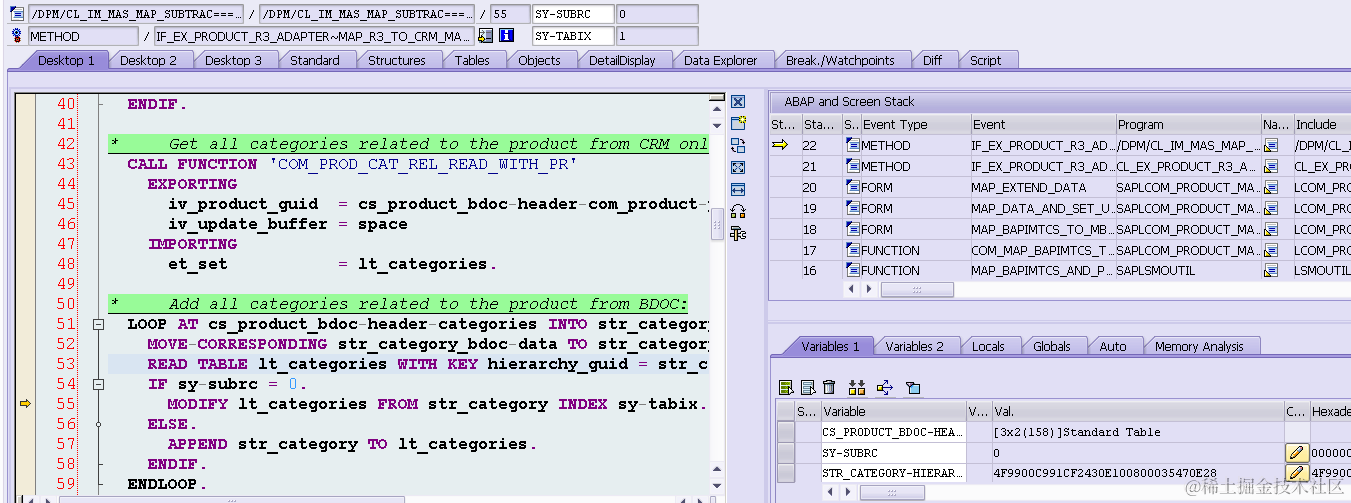Open the Structures tab
This screenshot has height=503, width=1351.
397,60
